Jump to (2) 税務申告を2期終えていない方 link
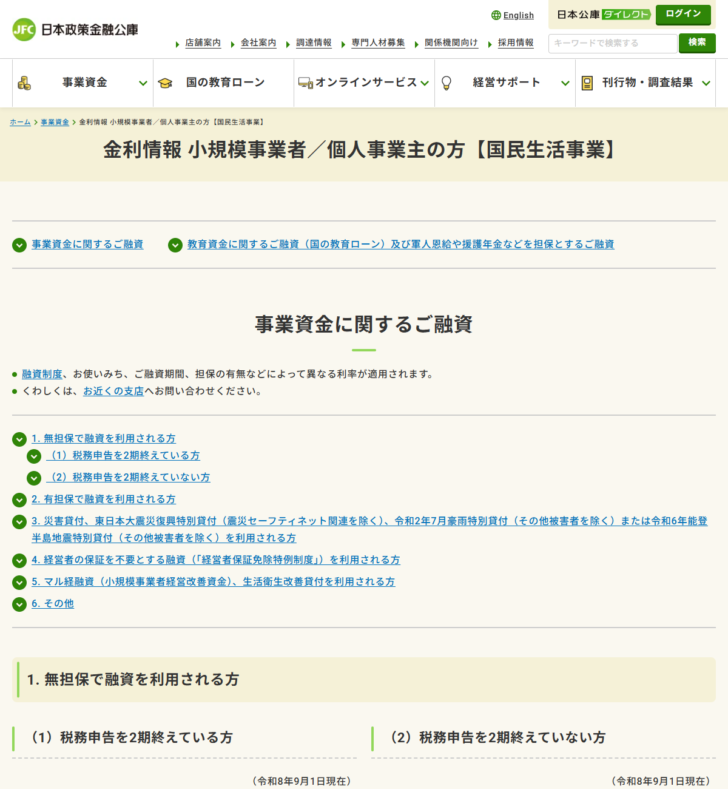 tap(128, 478)
